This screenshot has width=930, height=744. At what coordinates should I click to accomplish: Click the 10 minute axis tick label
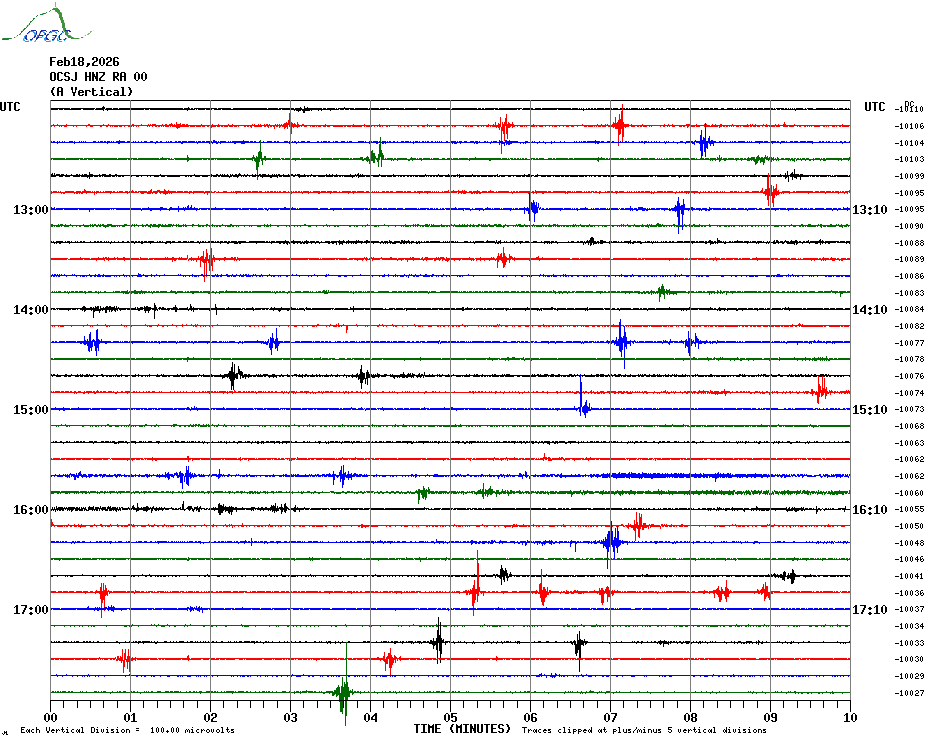point(850,718)
